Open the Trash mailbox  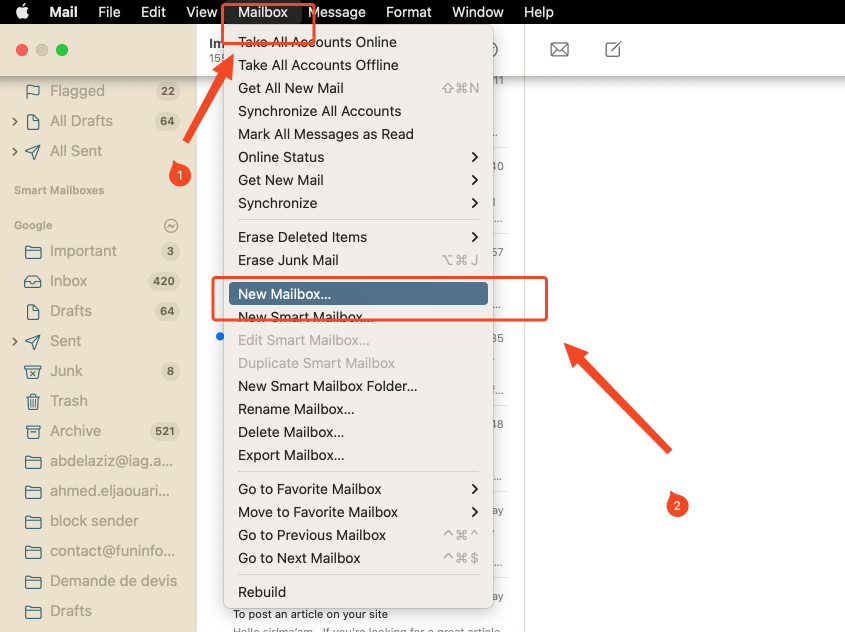coord(70,401)
